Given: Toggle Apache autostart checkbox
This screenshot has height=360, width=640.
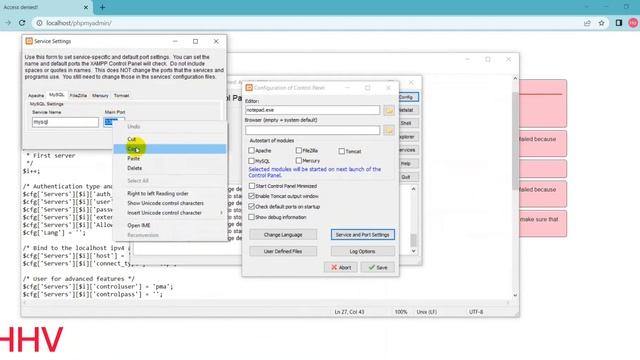Looking at the screenshot, I should point(251,151).
